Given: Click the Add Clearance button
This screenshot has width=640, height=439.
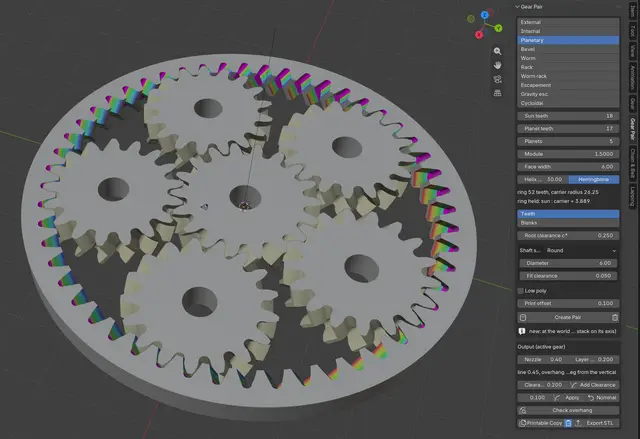Looking at the screenshot, I should (593, 385).
